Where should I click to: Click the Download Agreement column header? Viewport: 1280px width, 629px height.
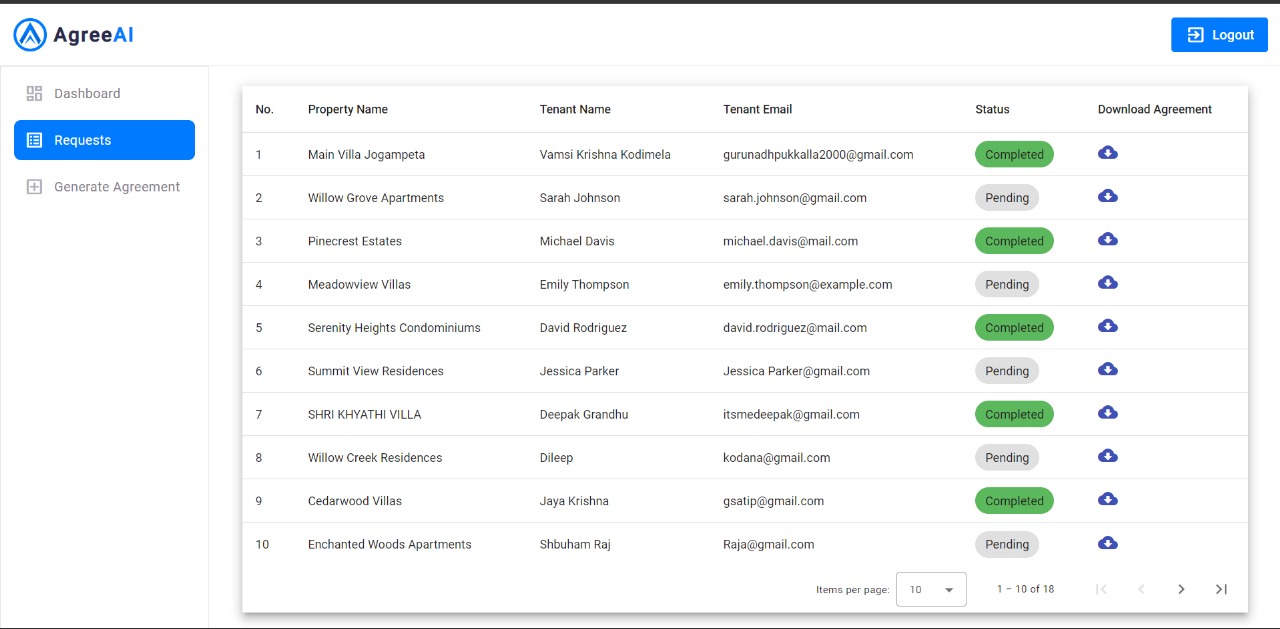coord(1155,109)
